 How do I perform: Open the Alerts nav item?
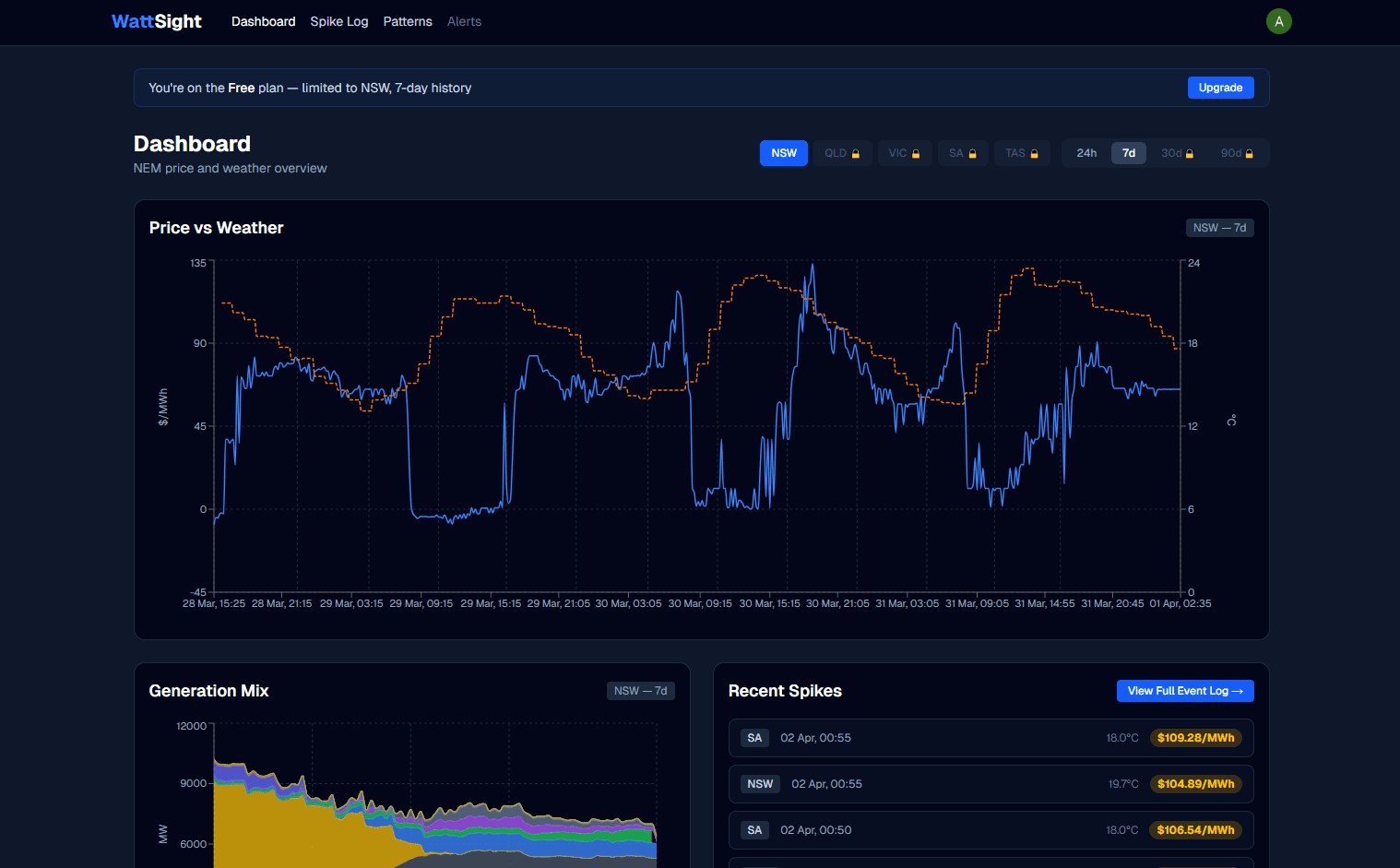(x=464, y=21)
